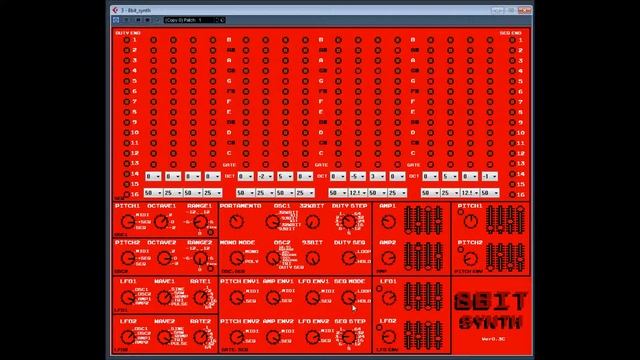Click the RATE2 knob
Image resolution: width=640 pixels, height=360 pixels.
click(x=200, y=337)
